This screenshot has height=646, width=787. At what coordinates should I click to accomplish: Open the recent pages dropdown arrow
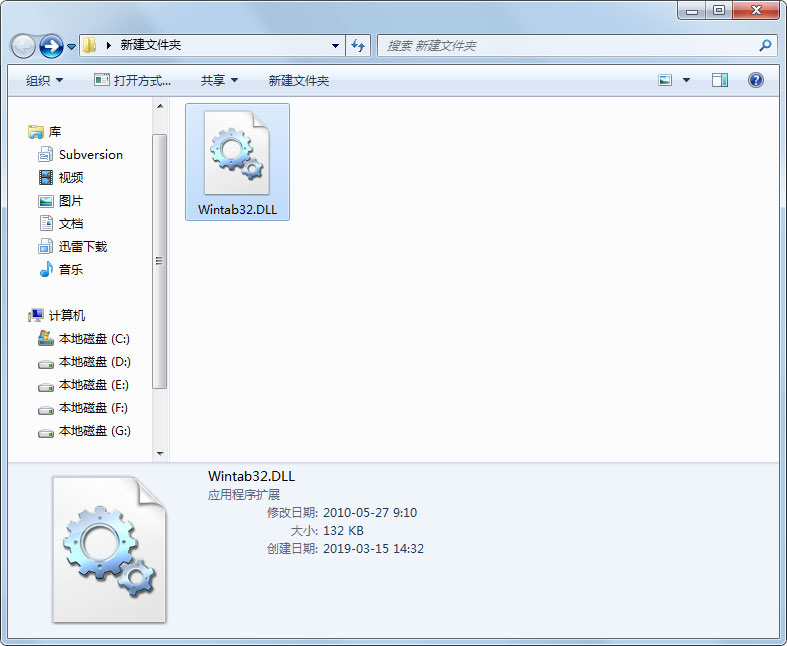pyautogui.click(x=71, y=47)
